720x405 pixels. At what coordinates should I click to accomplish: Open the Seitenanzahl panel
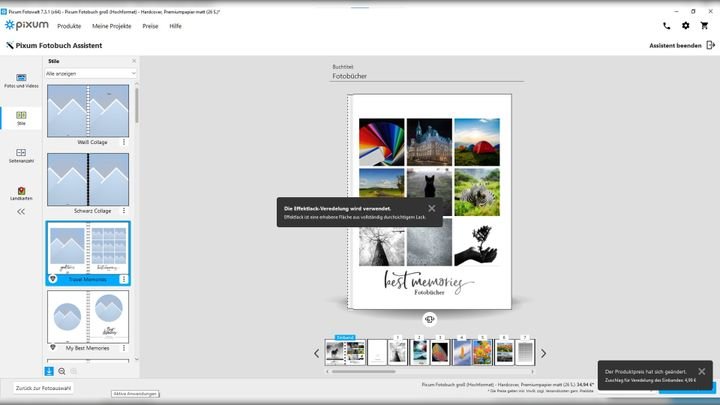pos(21,156)
